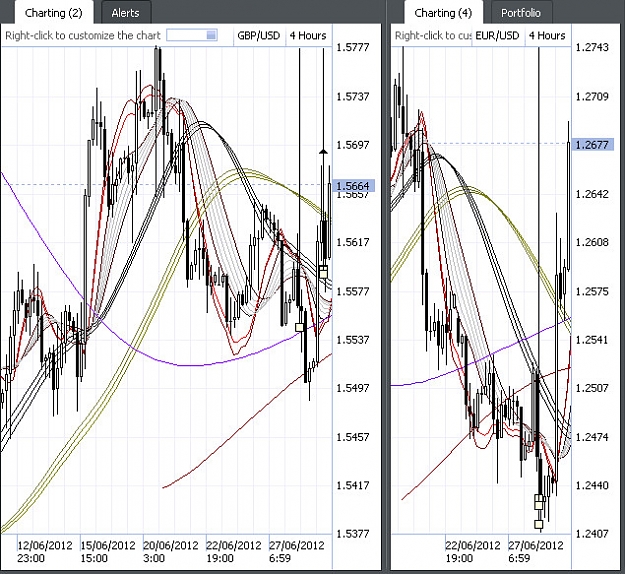This screenshot has width=625, height=574.
Task: Switch to the Charting (2) tab
Action: [x=53, y=13]
